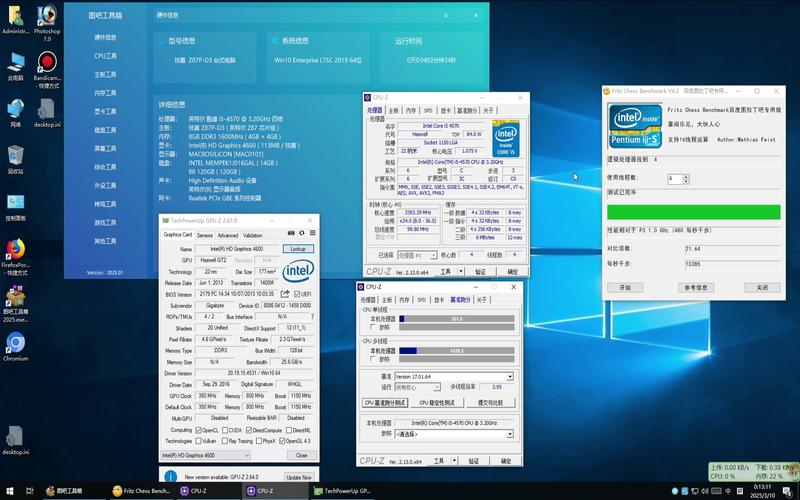Open desktop.ini file at bottom of desktop
The width and height of the screenshot is (800, 500).
(x=15, y=438)
